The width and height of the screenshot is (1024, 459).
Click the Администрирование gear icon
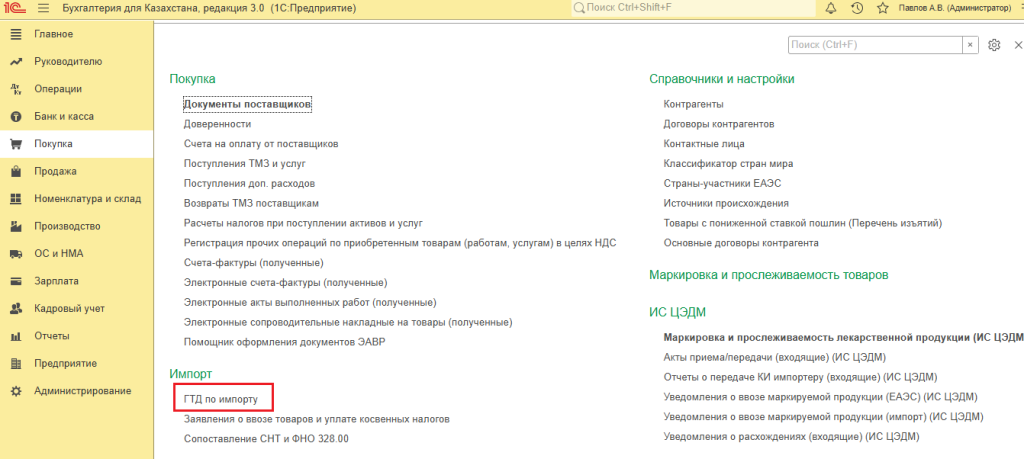click(16, 391)
